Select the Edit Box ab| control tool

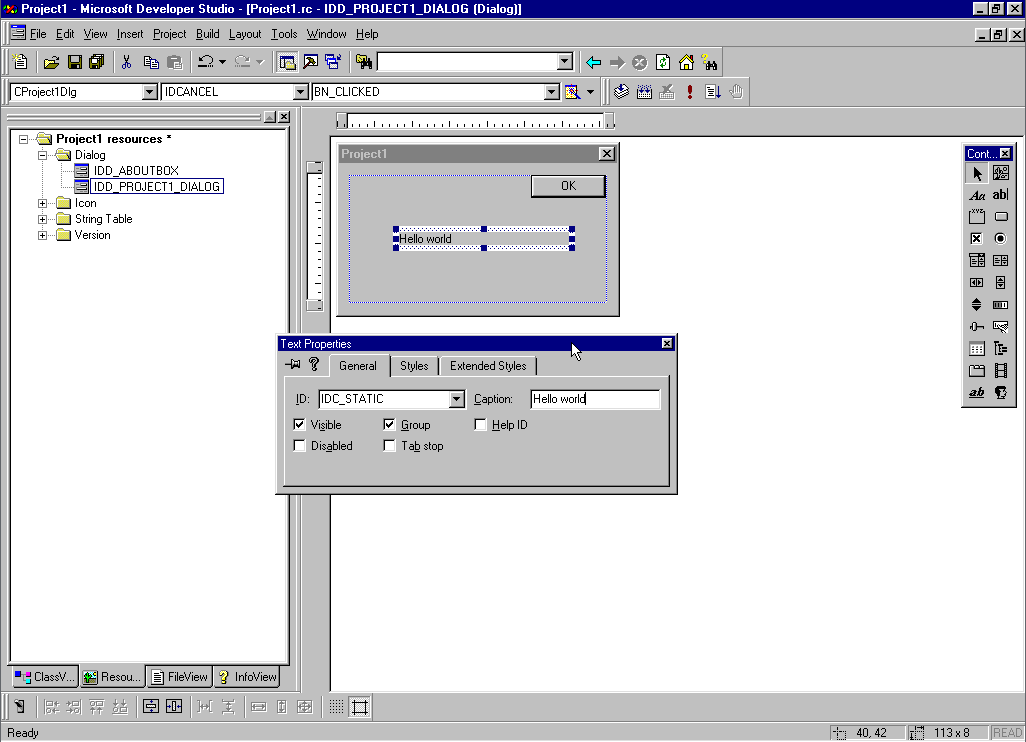tap(1000, 195)
